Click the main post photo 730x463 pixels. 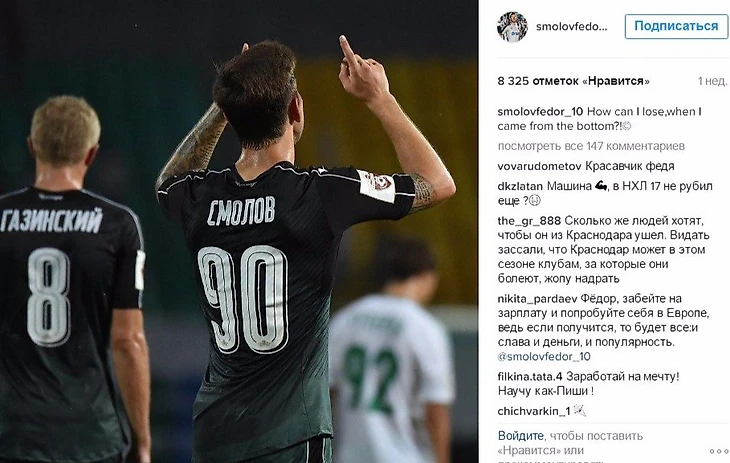[x=239, y=232]
